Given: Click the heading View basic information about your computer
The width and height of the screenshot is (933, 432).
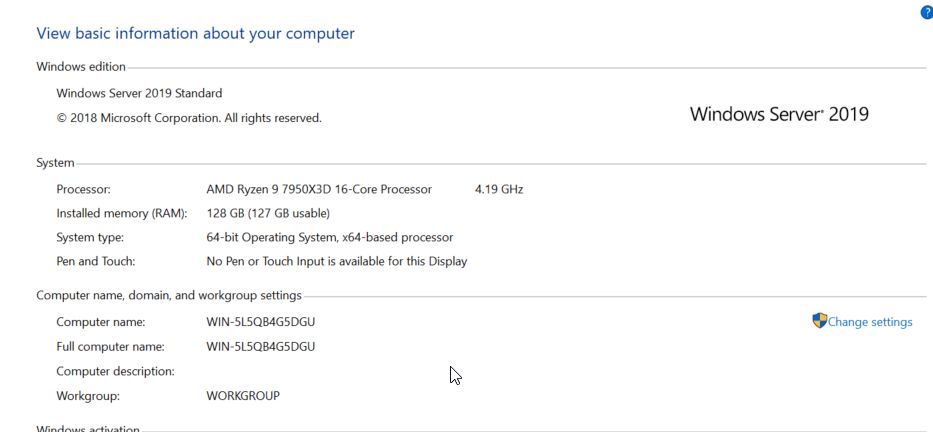Looking at the screenshot, I should (195, 33).
